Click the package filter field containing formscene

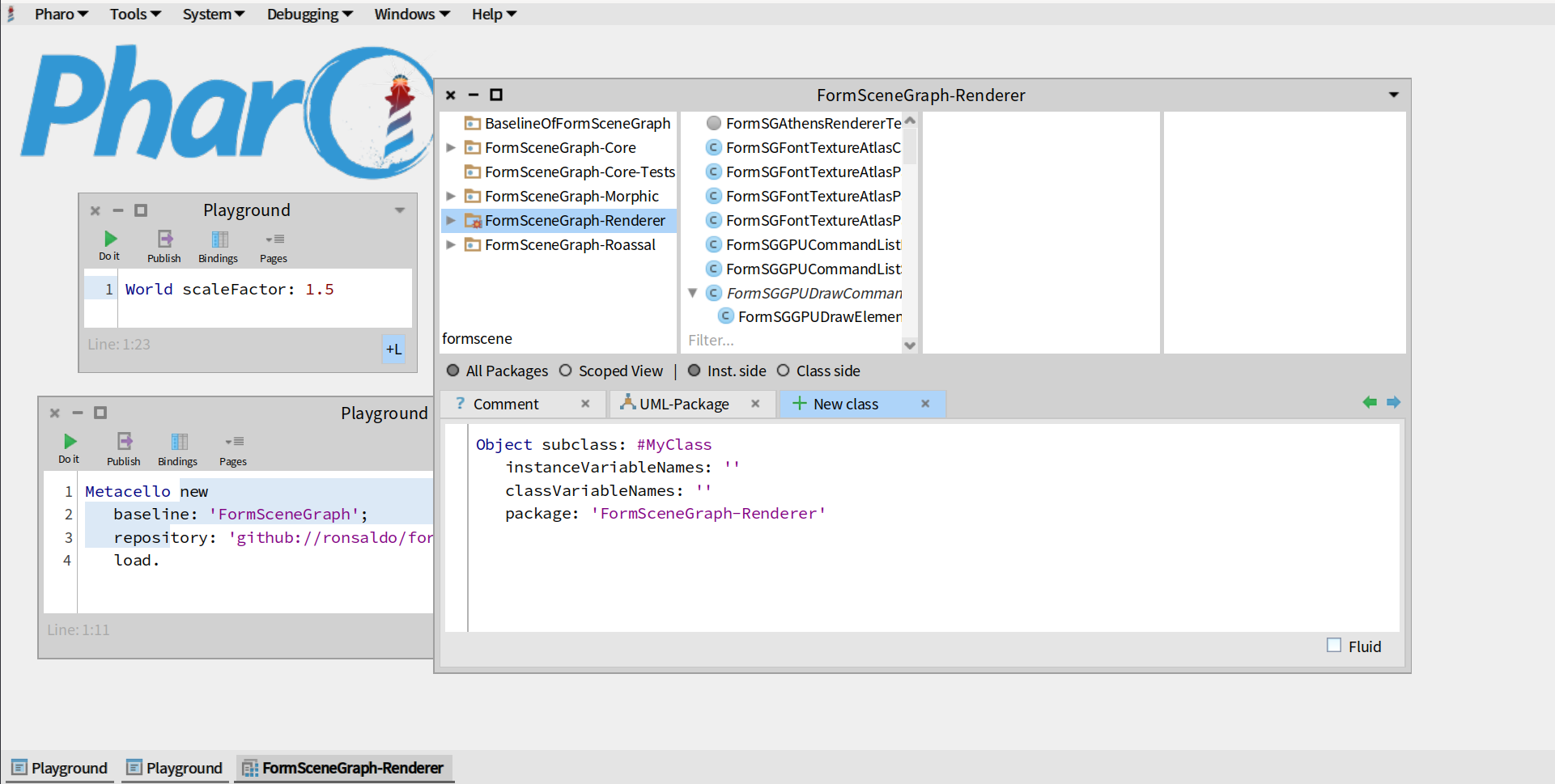(557, 339)
